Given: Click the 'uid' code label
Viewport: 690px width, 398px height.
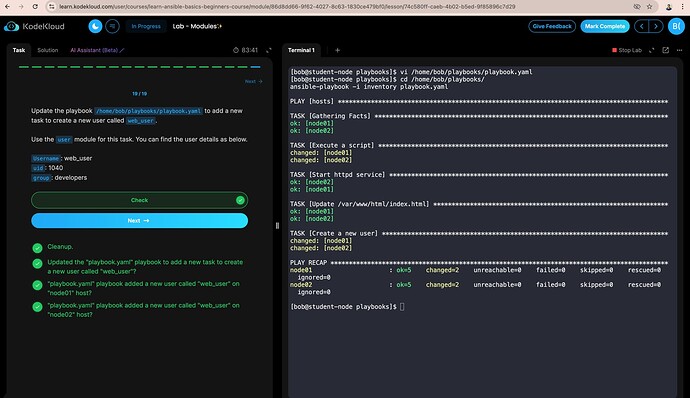Looking at the screenshot, I should [x=38, y=168].
